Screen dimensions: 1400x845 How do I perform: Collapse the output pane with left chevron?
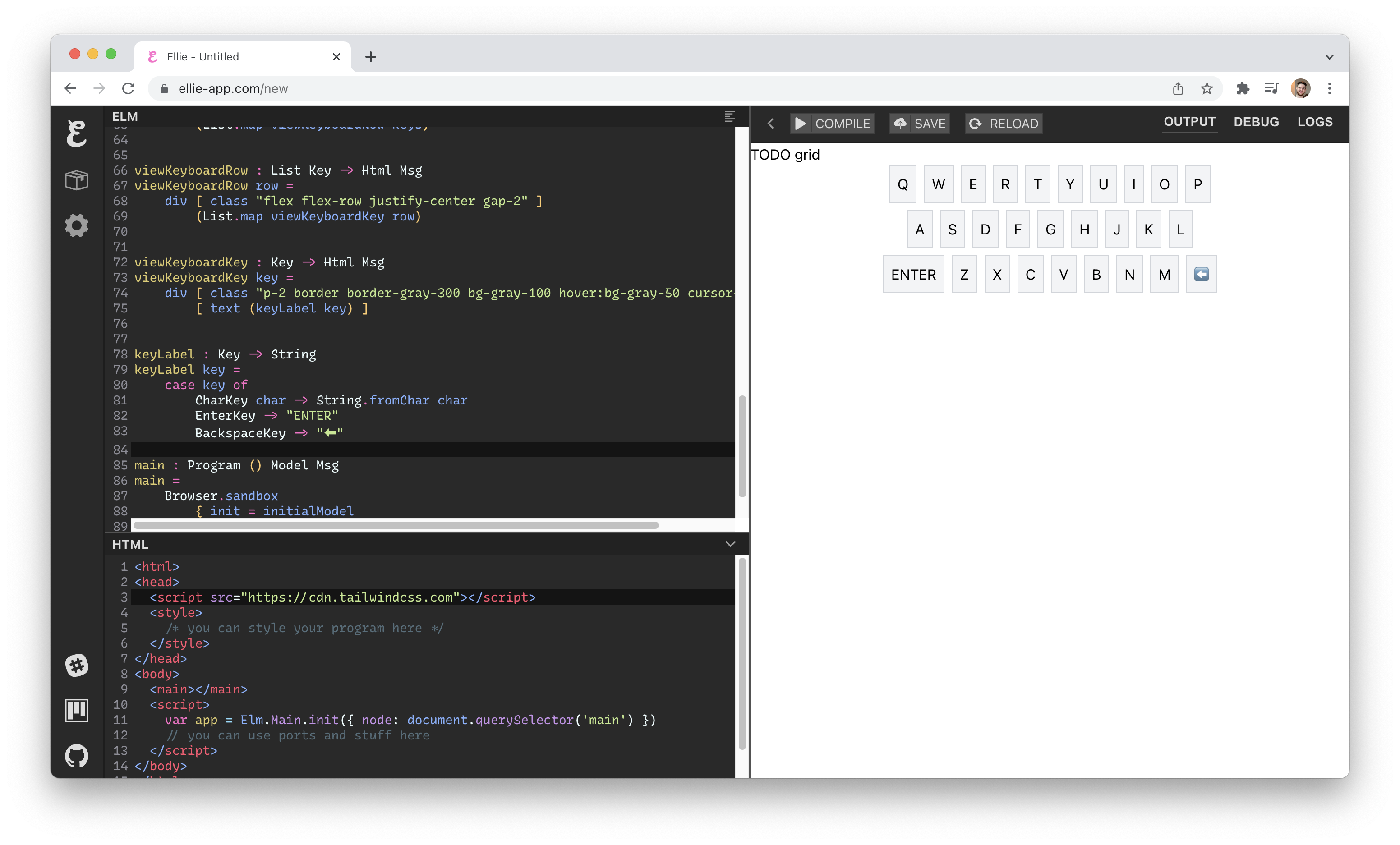[770, 123]
